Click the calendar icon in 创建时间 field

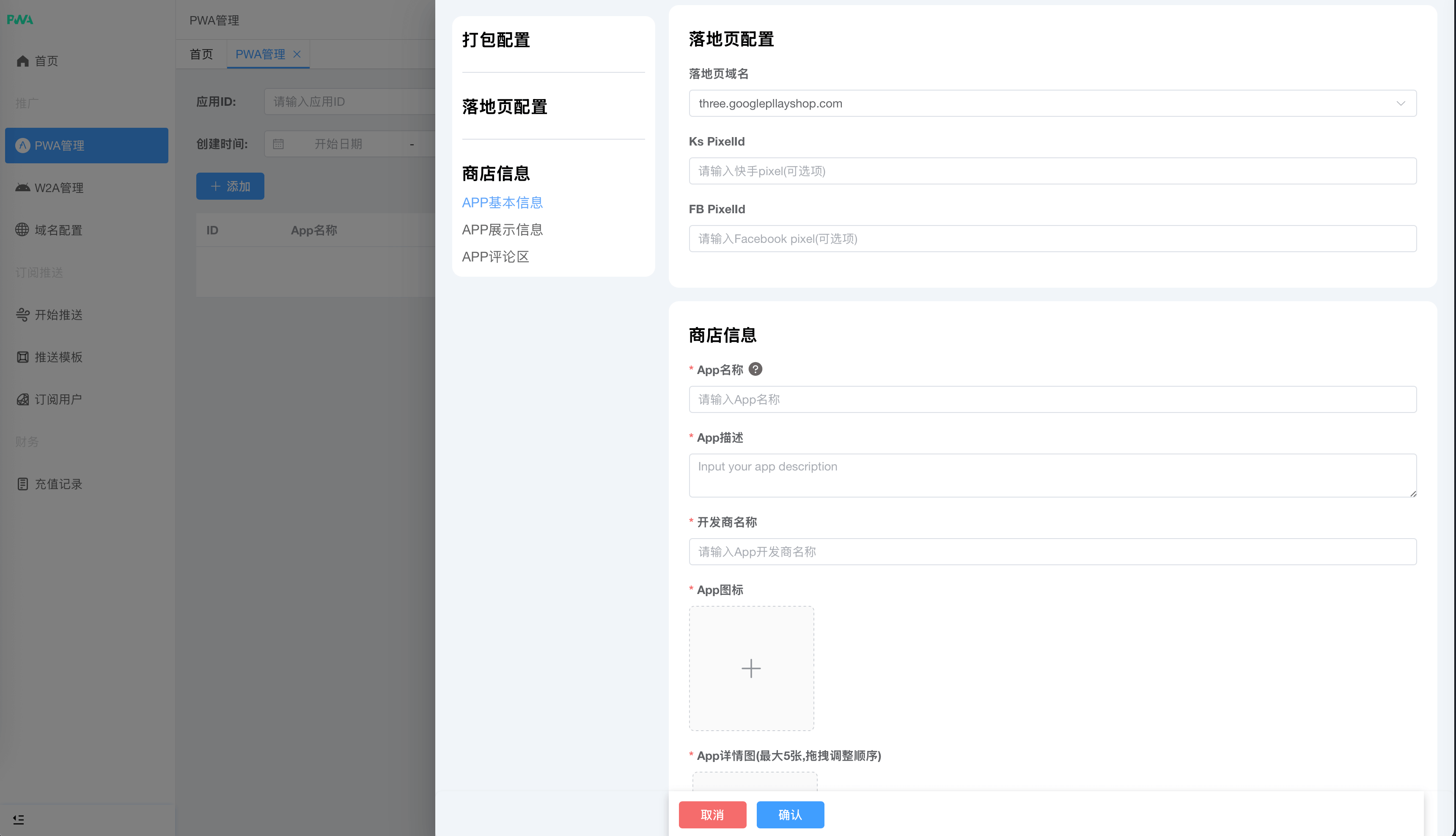(x=279, y=143)
